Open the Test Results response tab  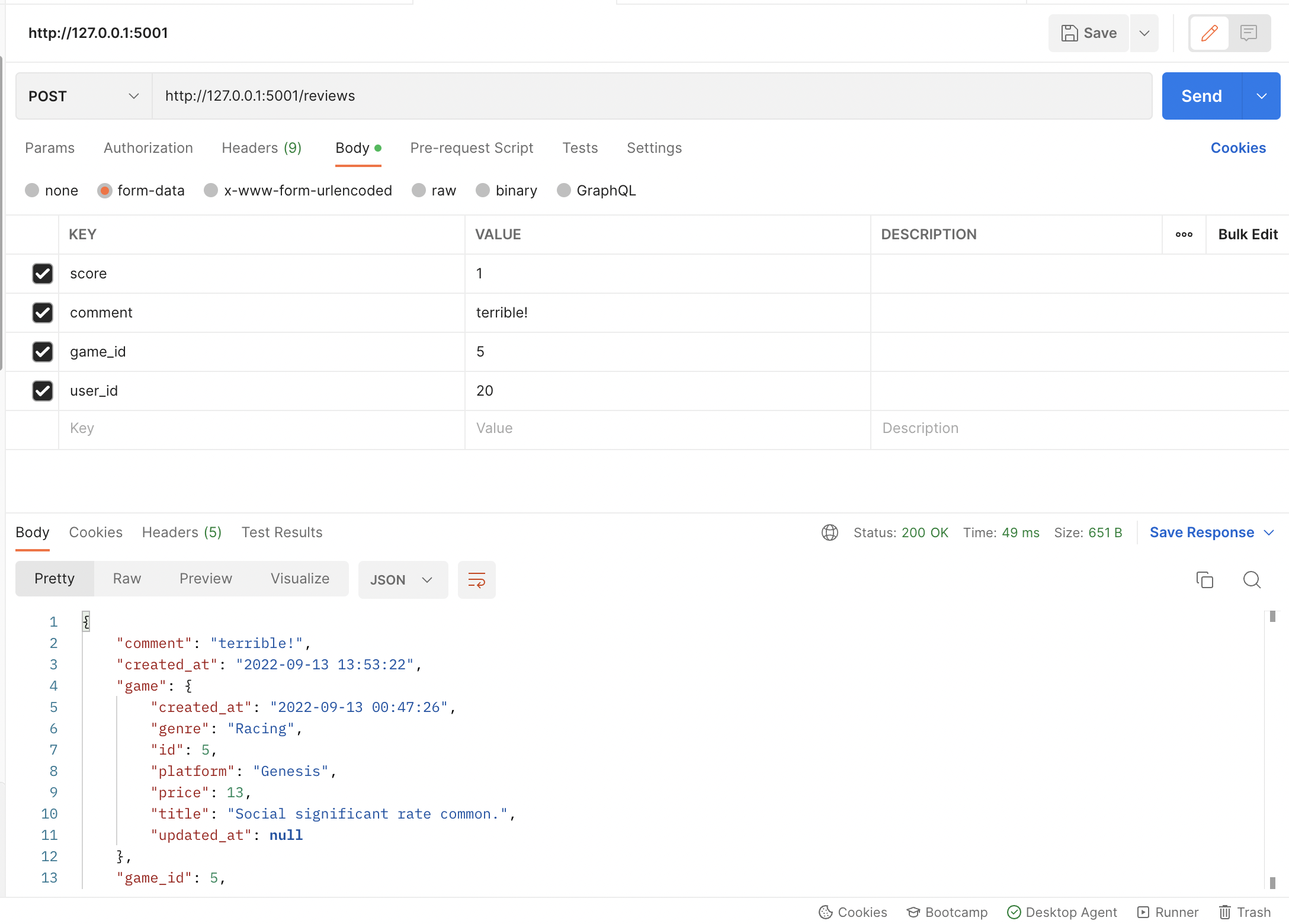point(281,532)
